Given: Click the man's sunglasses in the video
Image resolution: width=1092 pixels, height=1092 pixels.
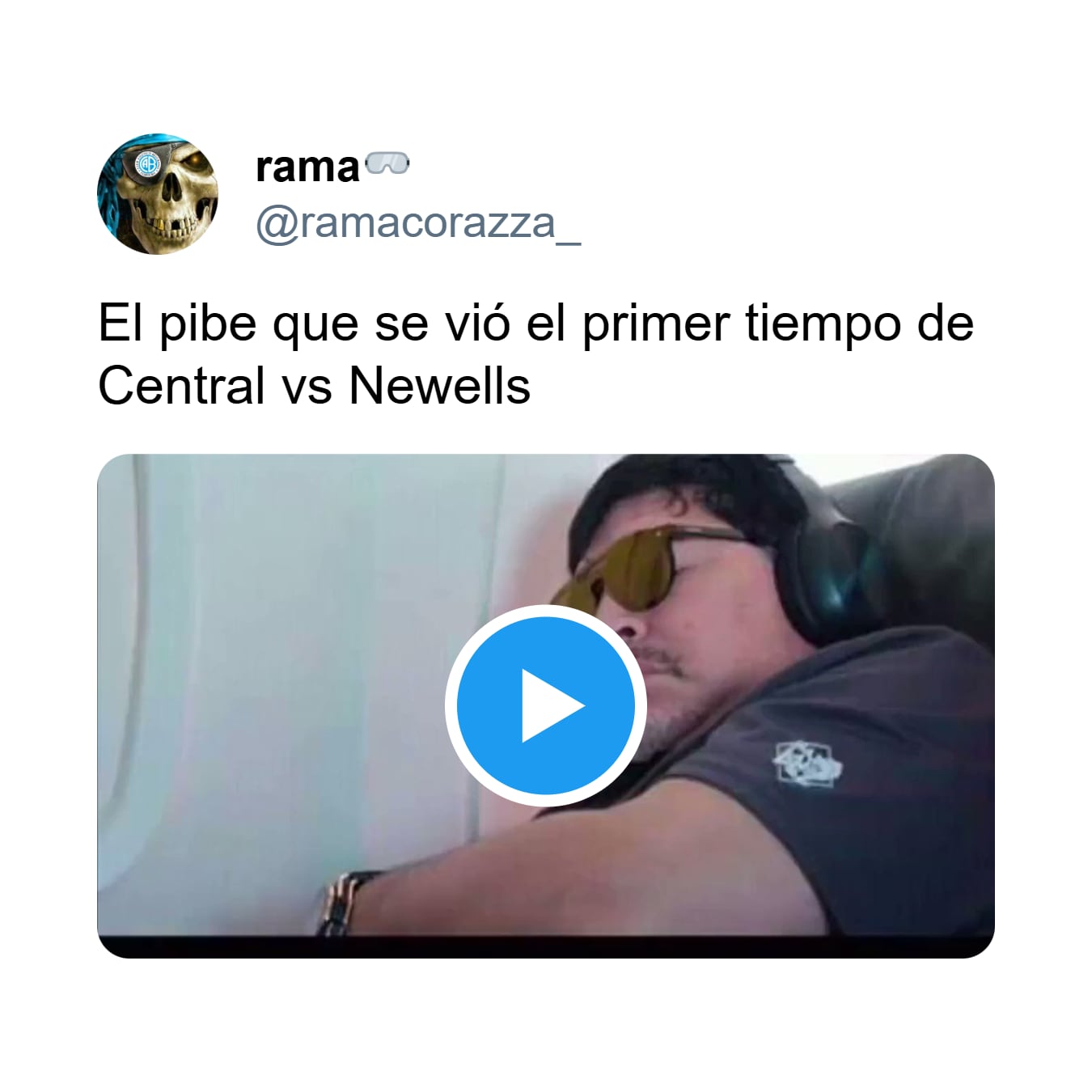Looking at the screenshot, I should point(643,565).
